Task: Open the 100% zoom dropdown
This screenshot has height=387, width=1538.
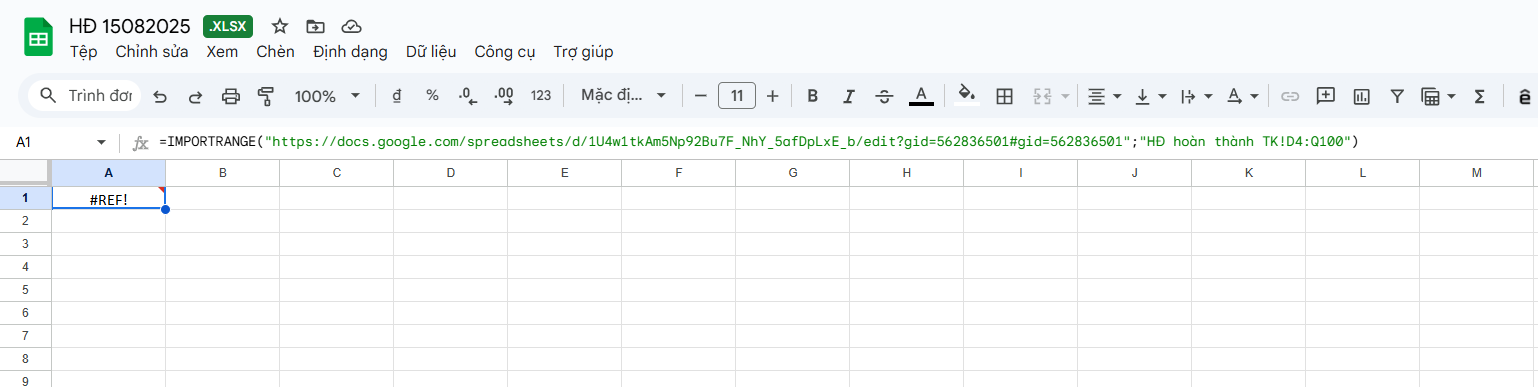Action: (x=327, y=96)
